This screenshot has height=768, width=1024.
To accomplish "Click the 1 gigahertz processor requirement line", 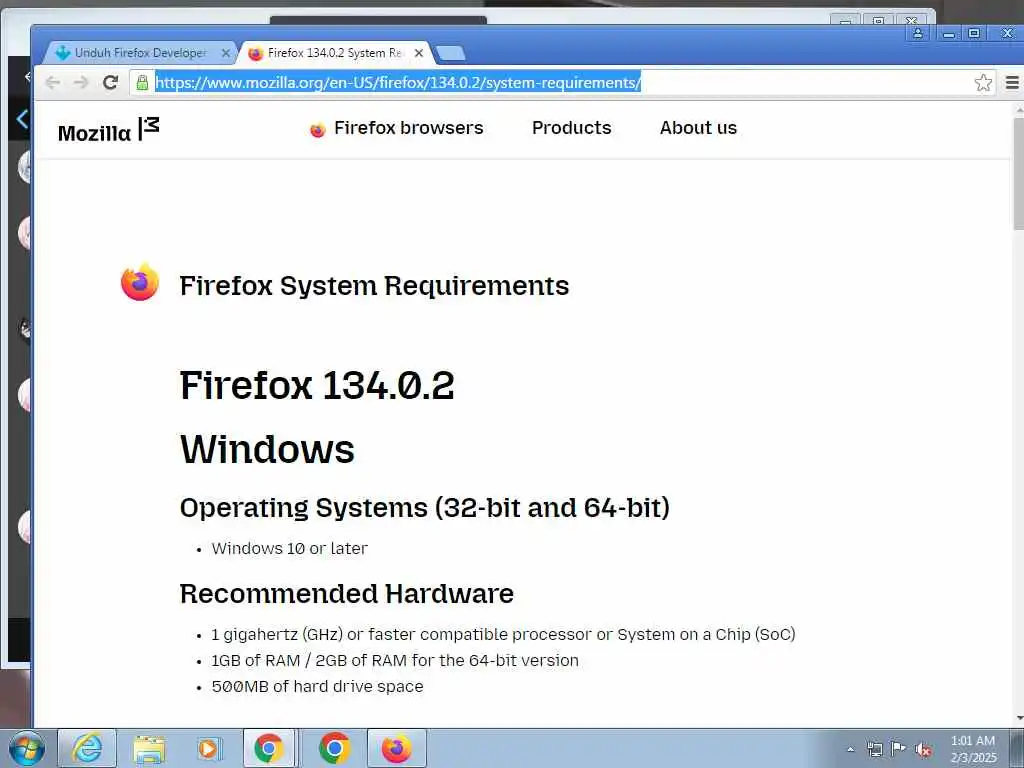I will point(503,635).
